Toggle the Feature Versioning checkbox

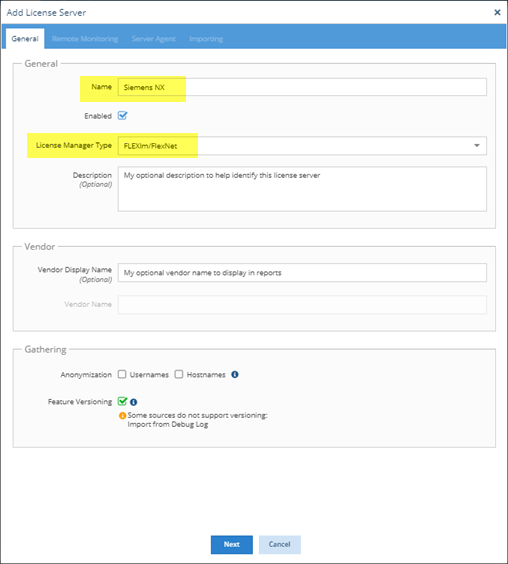click(x=122, y=401)
